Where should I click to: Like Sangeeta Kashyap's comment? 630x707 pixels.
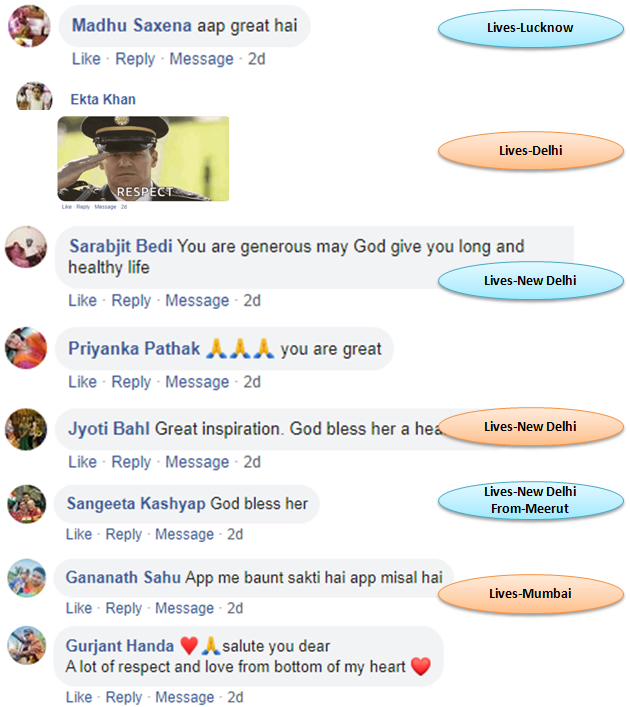pyautogui.click(x=79, y=534)
